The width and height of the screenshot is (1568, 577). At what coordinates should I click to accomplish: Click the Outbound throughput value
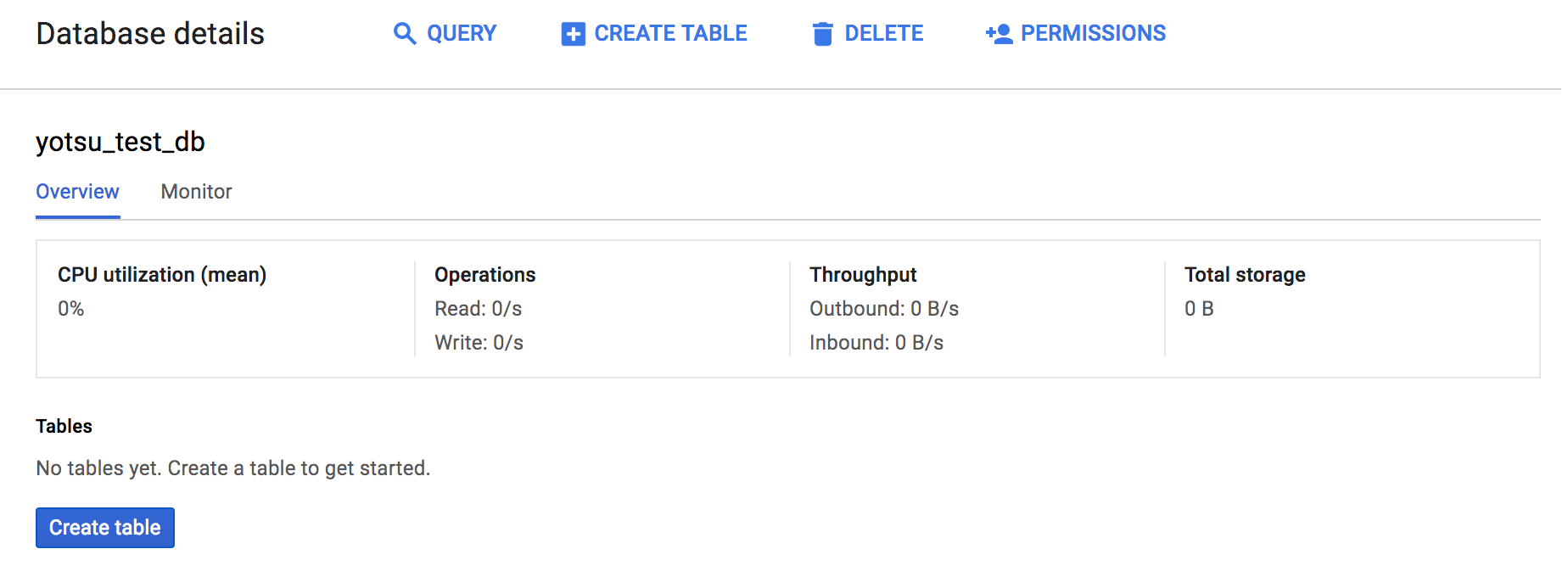pos(883,309)
